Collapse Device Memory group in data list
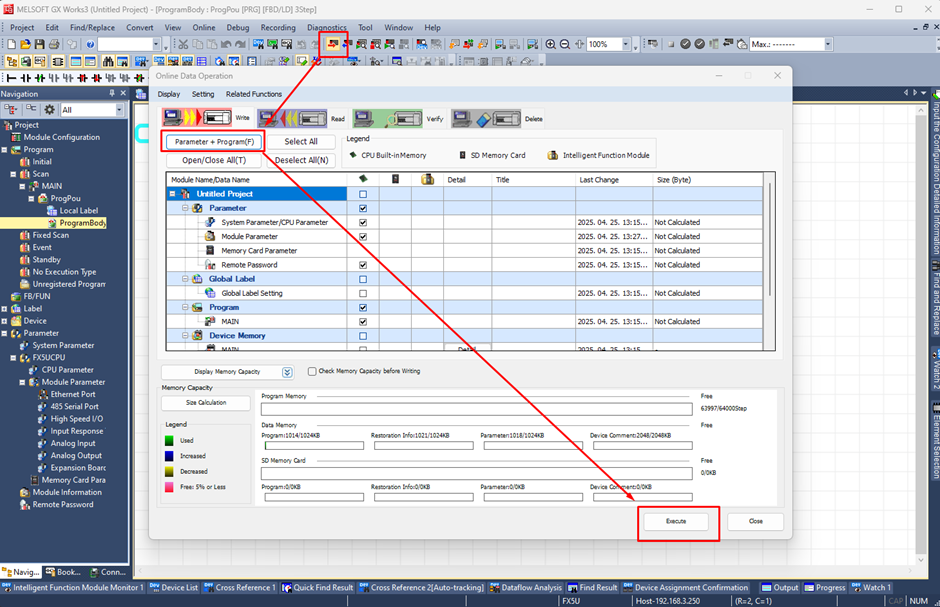 pyautogui.click(x=185, y=336)
